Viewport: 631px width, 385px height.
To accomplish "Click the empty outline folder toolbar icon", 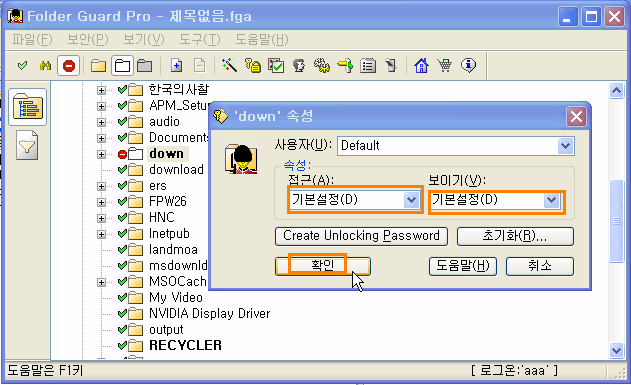I will pos(122,66).
